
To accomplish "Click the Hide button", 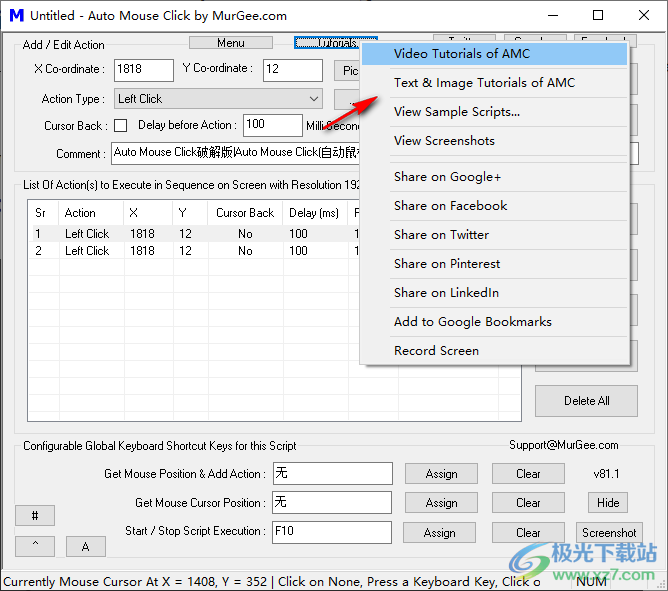I will [x=608, y=503].
